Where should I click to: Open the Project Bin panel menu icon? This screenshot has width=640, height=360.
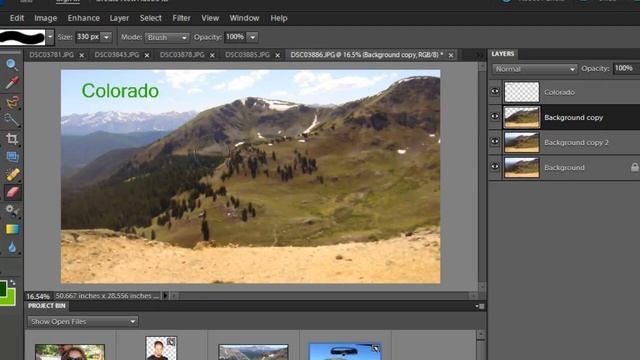pyautogui.click(x=480, y=306)
